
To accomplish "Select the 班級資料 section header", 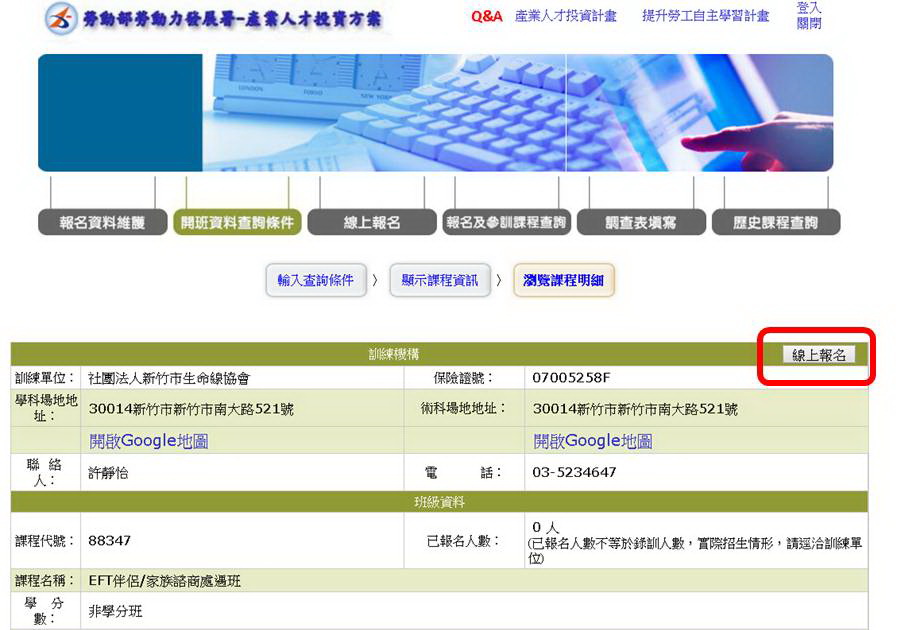I will (x=439, y=502).
